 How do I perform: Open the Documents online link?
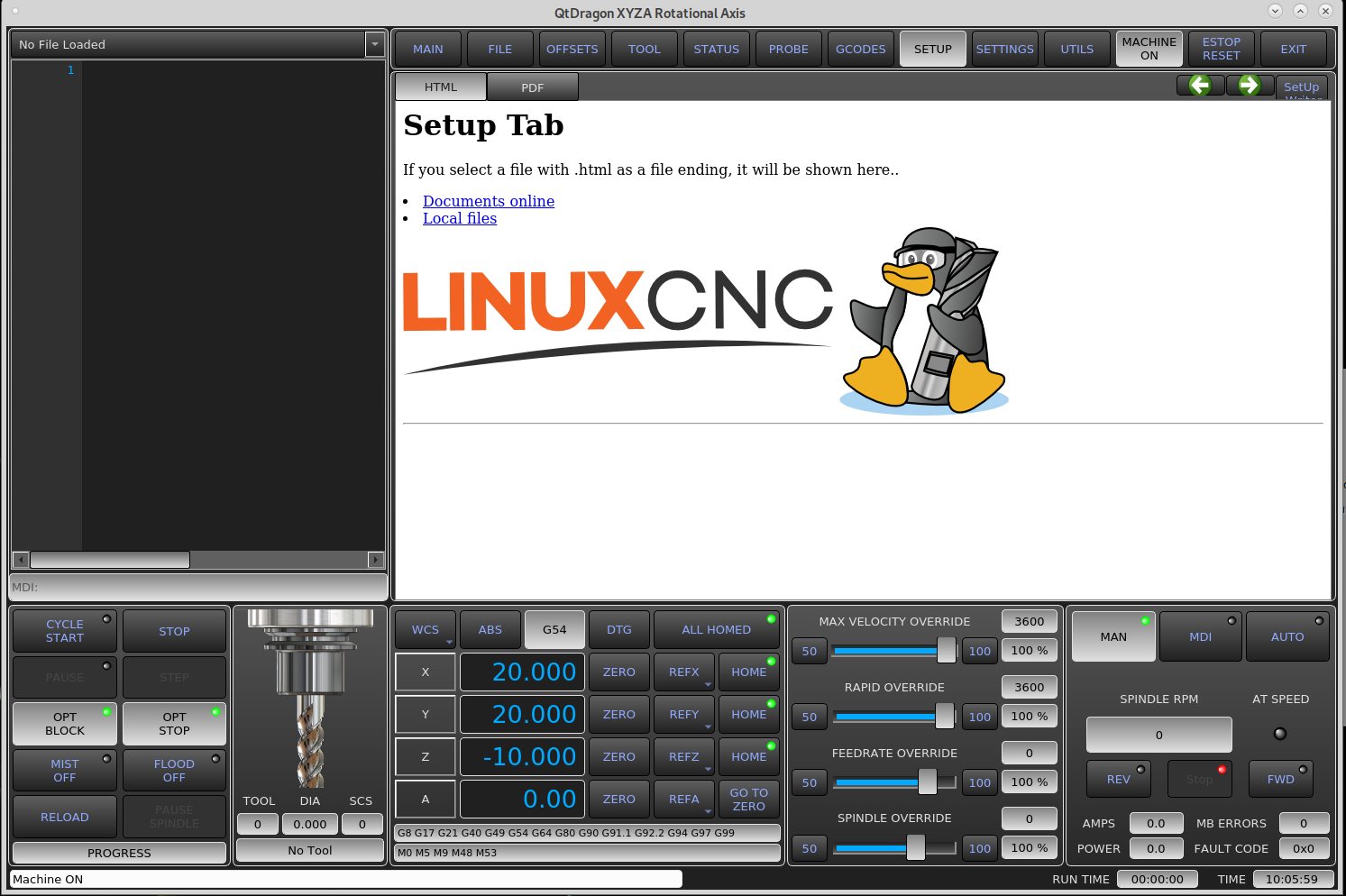(x=489, y=201)
